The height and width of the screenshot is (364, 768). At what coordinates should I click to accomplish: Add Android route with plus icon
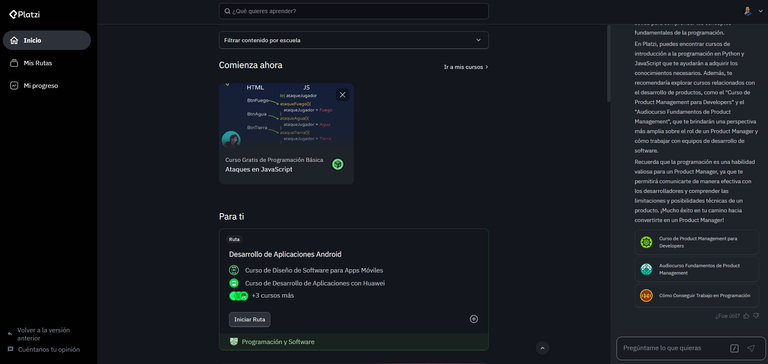[x=474, y=319]
